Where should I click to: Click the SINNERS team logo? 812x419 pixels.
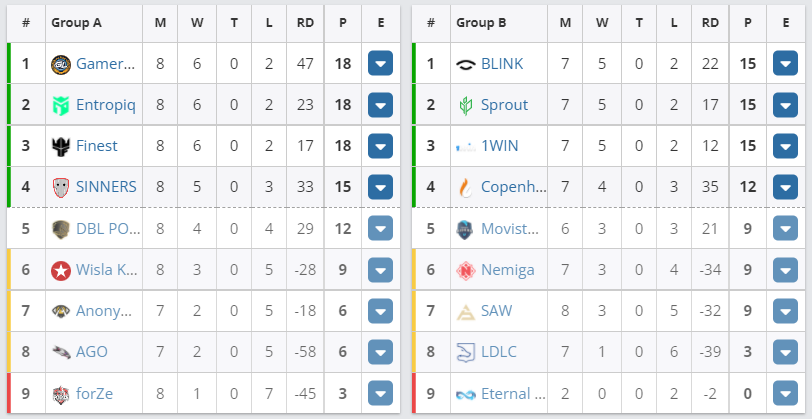tap(61, 187)
